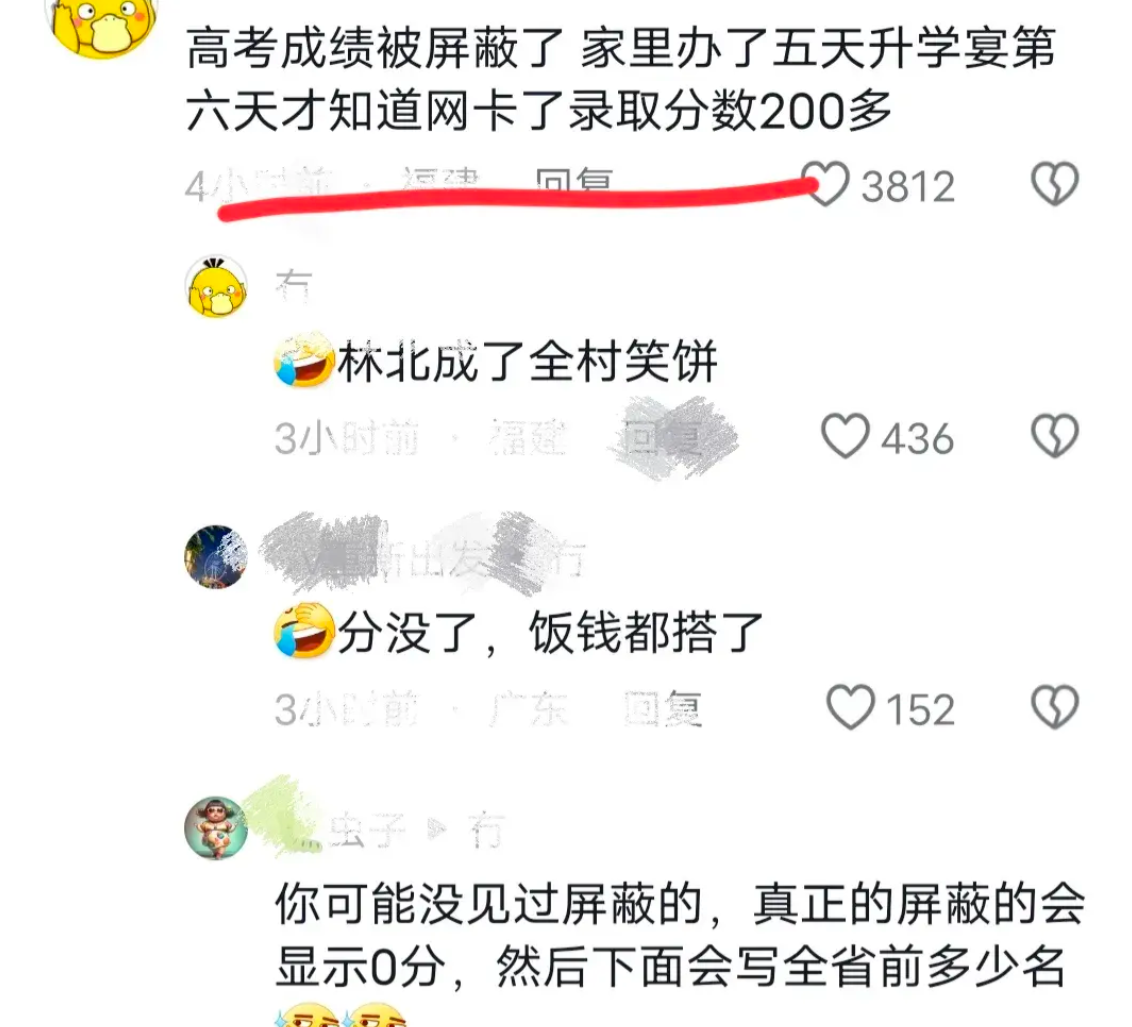The image size is (1132, 1027).
Task: Like the comment with 3812 likes
Action: pyautogui.click(x=827, y=184)
